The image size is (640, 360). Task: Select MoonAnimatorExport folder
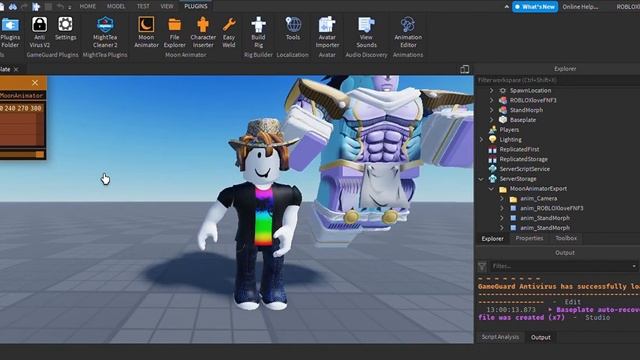pyautogui.click(x=538, y=189)
